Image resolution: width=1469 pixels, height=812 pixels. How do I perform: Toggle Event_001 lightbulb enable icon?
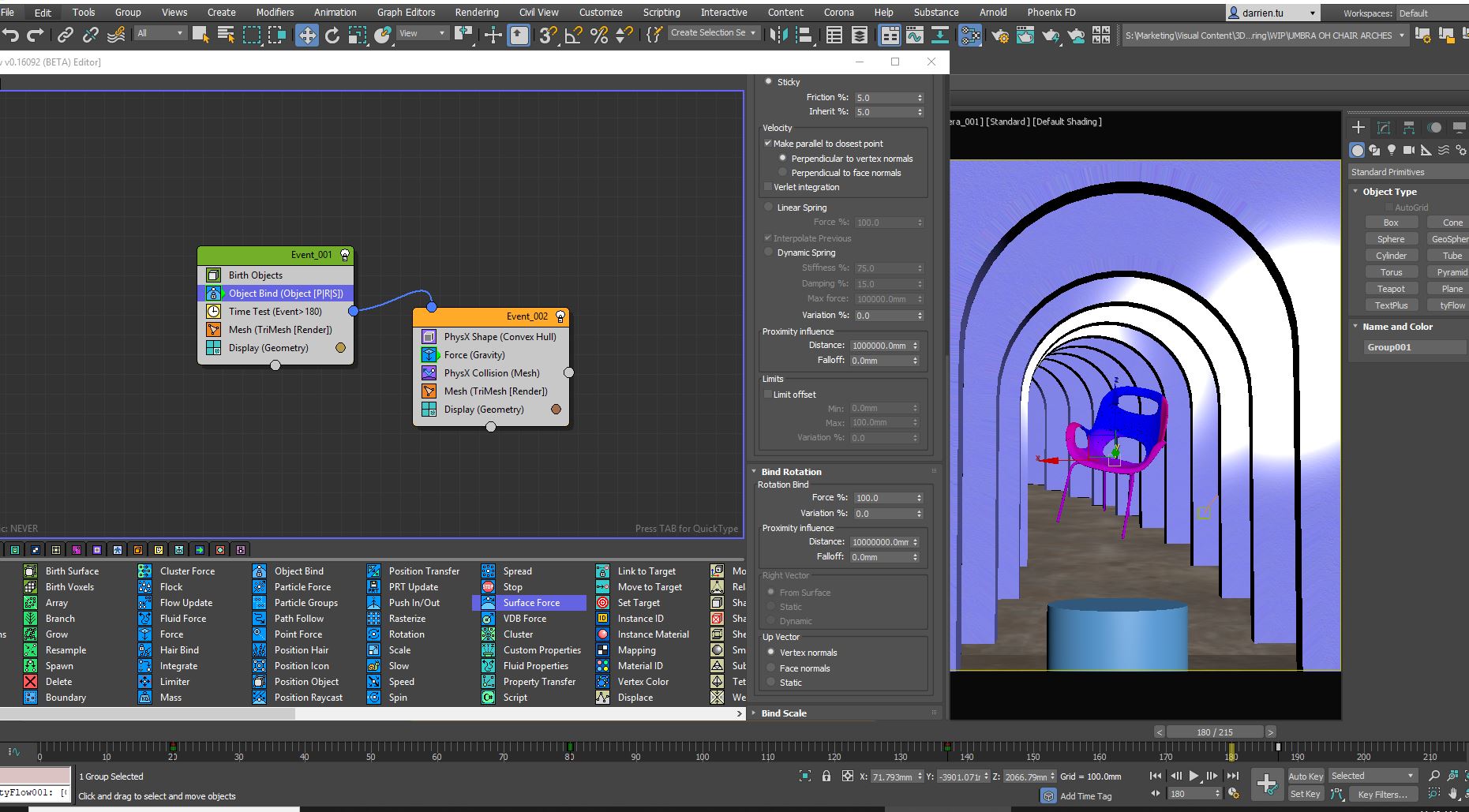pyautogui.click(x=345, y=255)
